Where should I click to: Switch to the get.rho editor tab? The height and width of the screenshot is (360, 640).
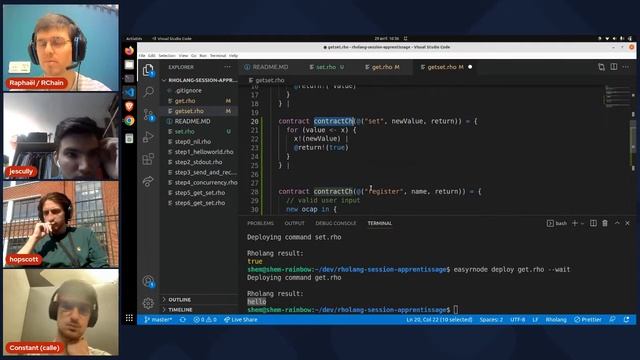tap(382, 67)
